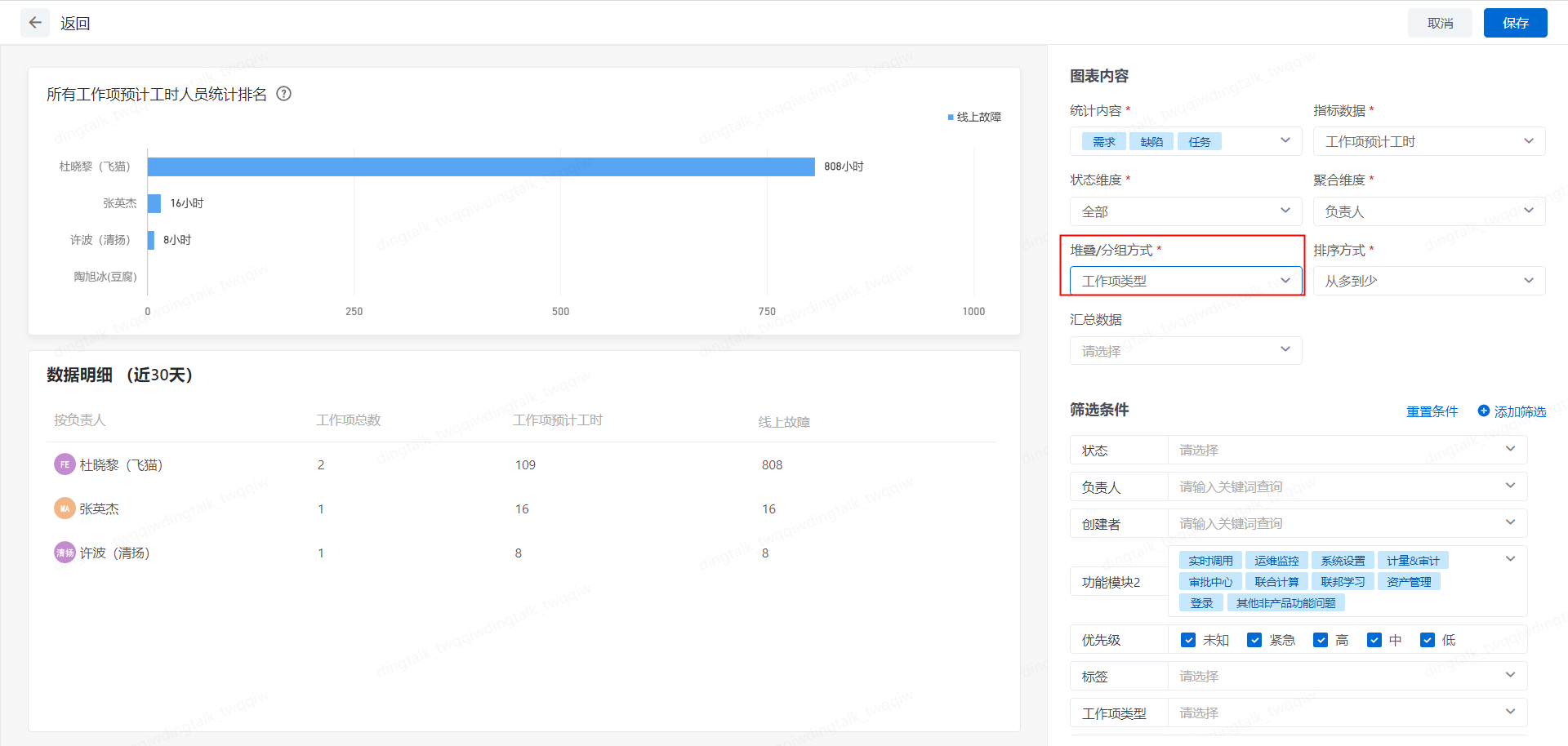Click the 保存 button

click(x=1515, y=23)
